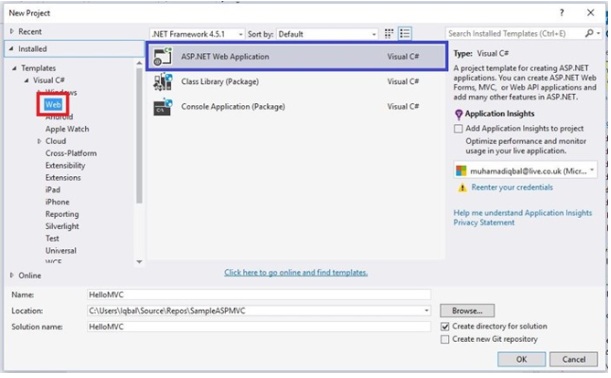
Task: Click into the project Name field
Action: [259, 295]
